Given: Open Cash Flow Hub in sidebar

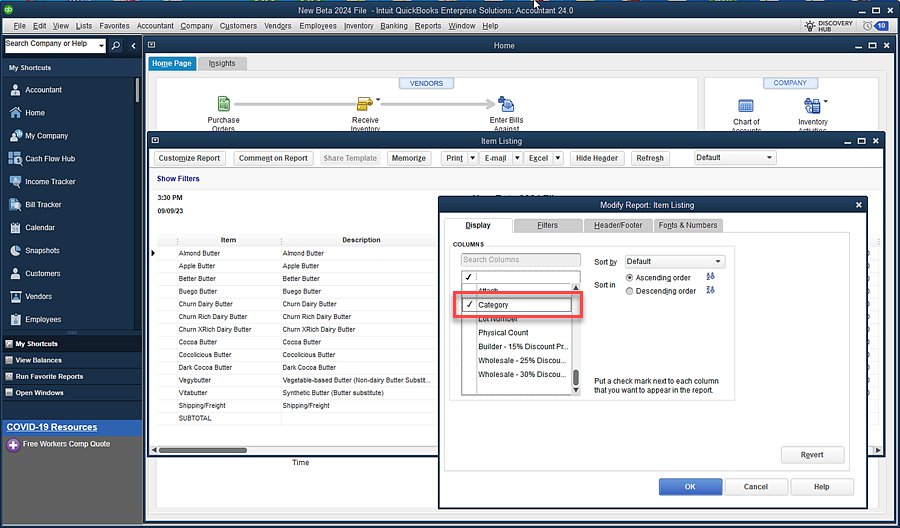Looking at the screenshot, I should click(x=49, y=158).
